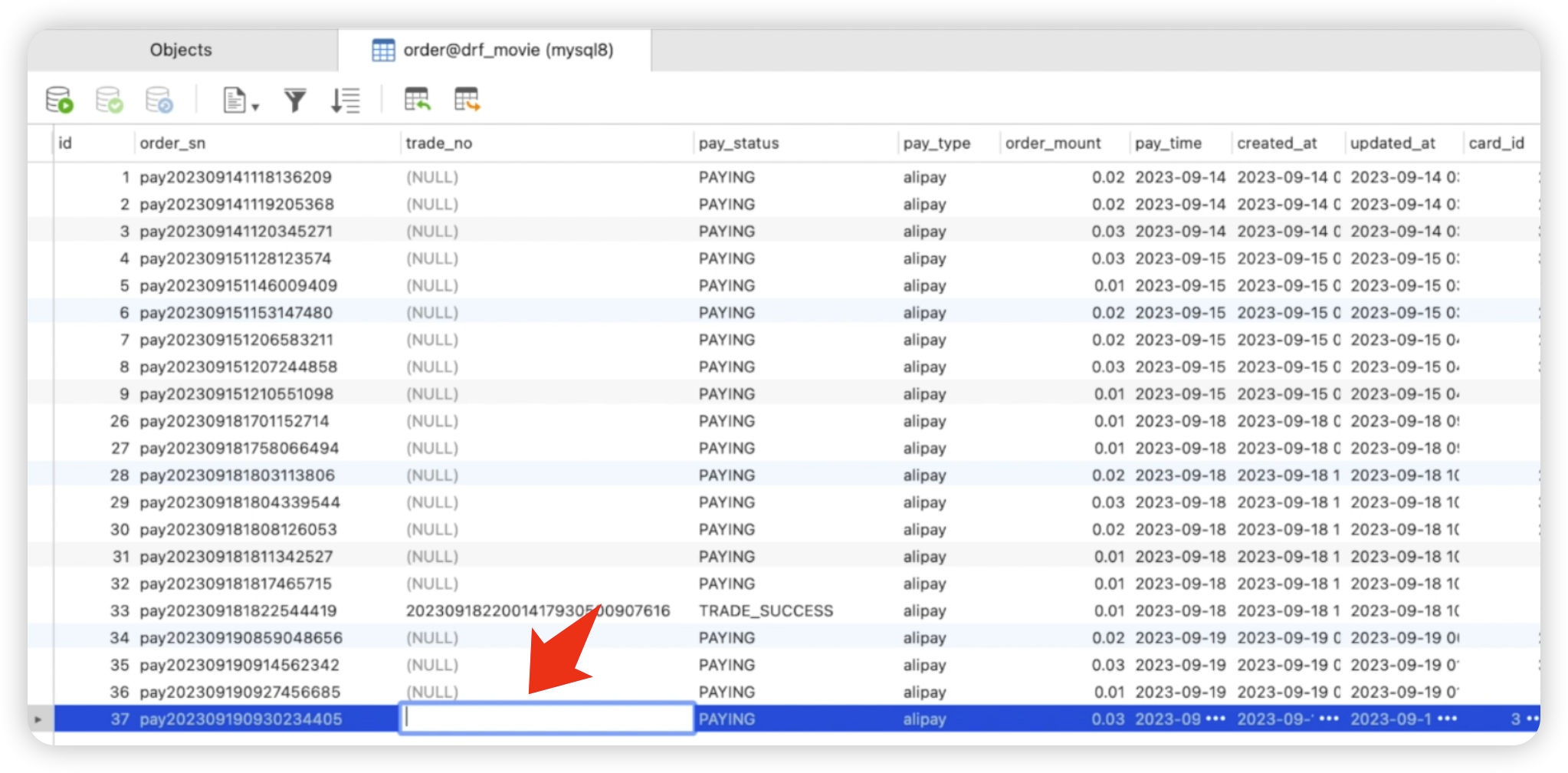Select order pay202309181701152714
This screenshot has width=1568, height=773.
pyautogui.click(x=235, y=421)
